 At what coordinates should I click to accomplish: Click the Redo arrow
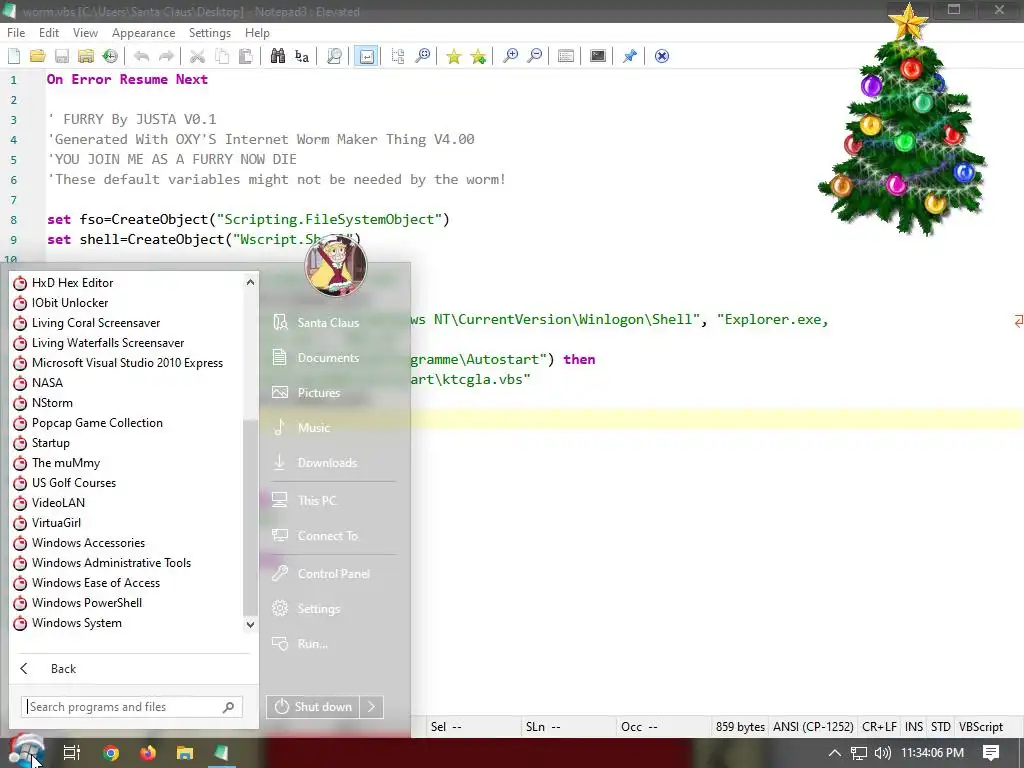(166, 56)
